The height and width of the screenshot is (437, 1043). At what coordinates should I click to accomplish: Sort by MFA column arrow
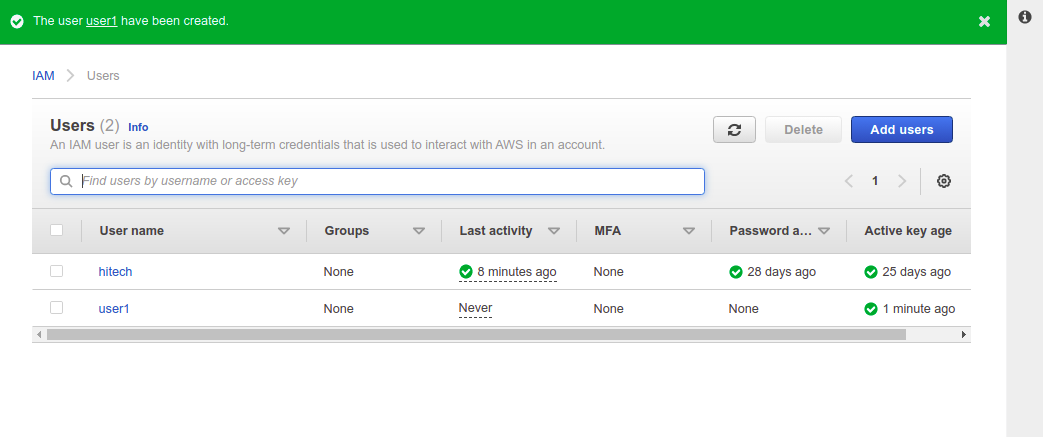coord(689,231)
